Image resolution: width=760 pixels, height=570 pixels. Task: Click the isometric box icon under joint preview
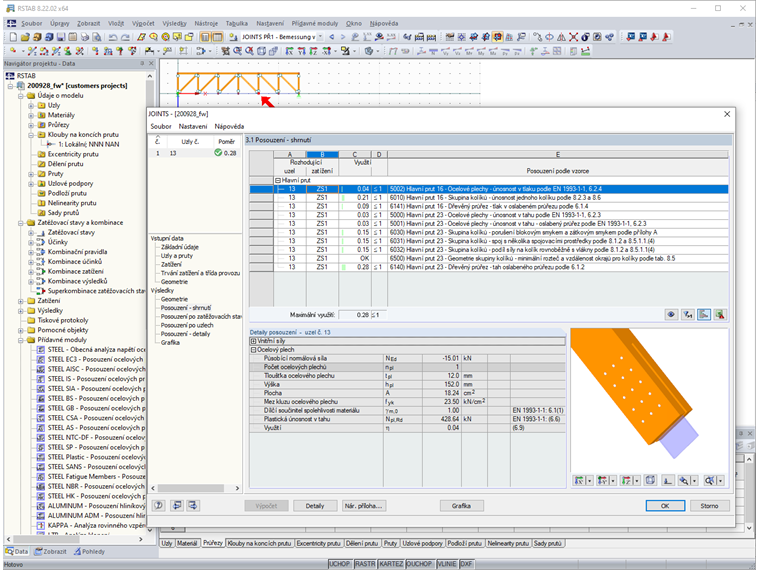pos(650,480)
